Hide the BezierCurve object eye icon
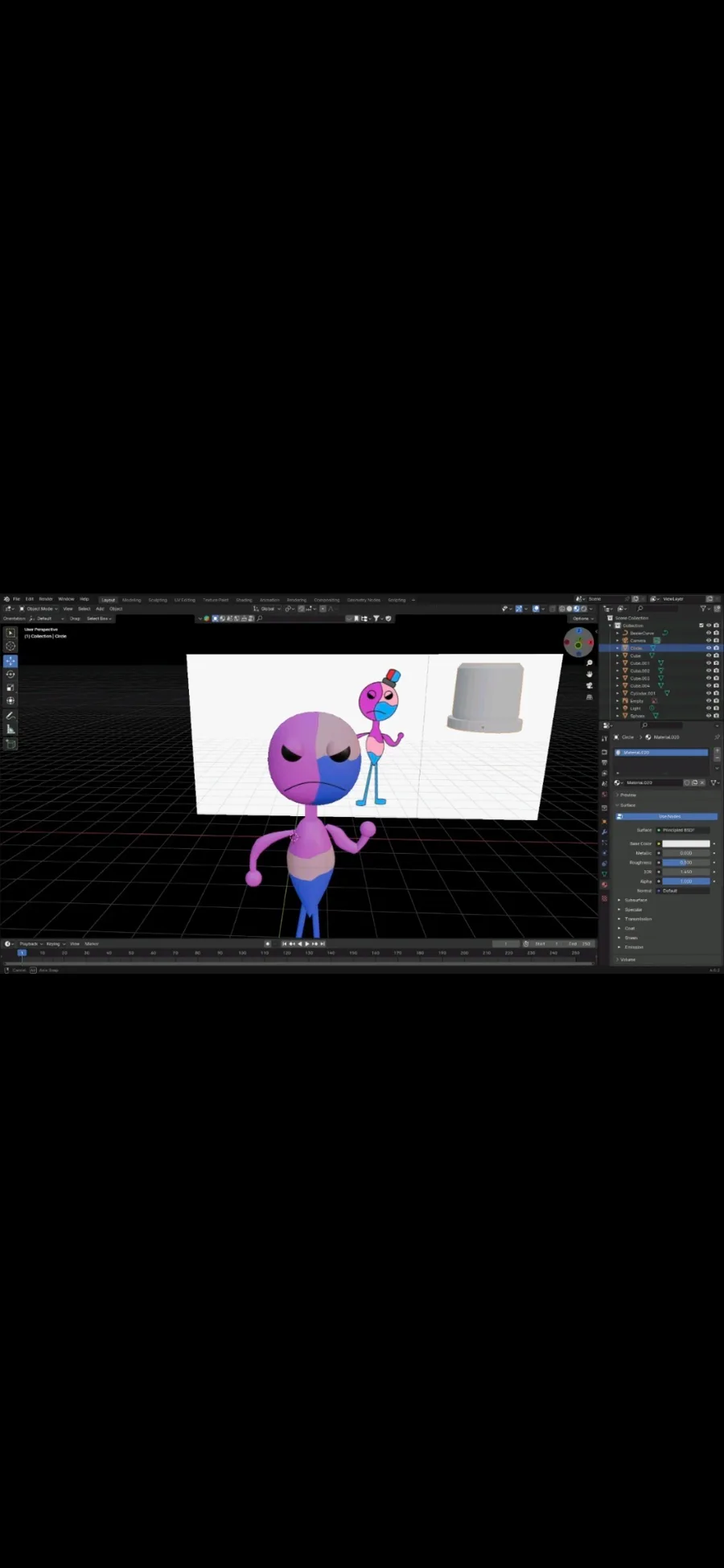Viewport: 724px width, 1568px height. [709, 633]
